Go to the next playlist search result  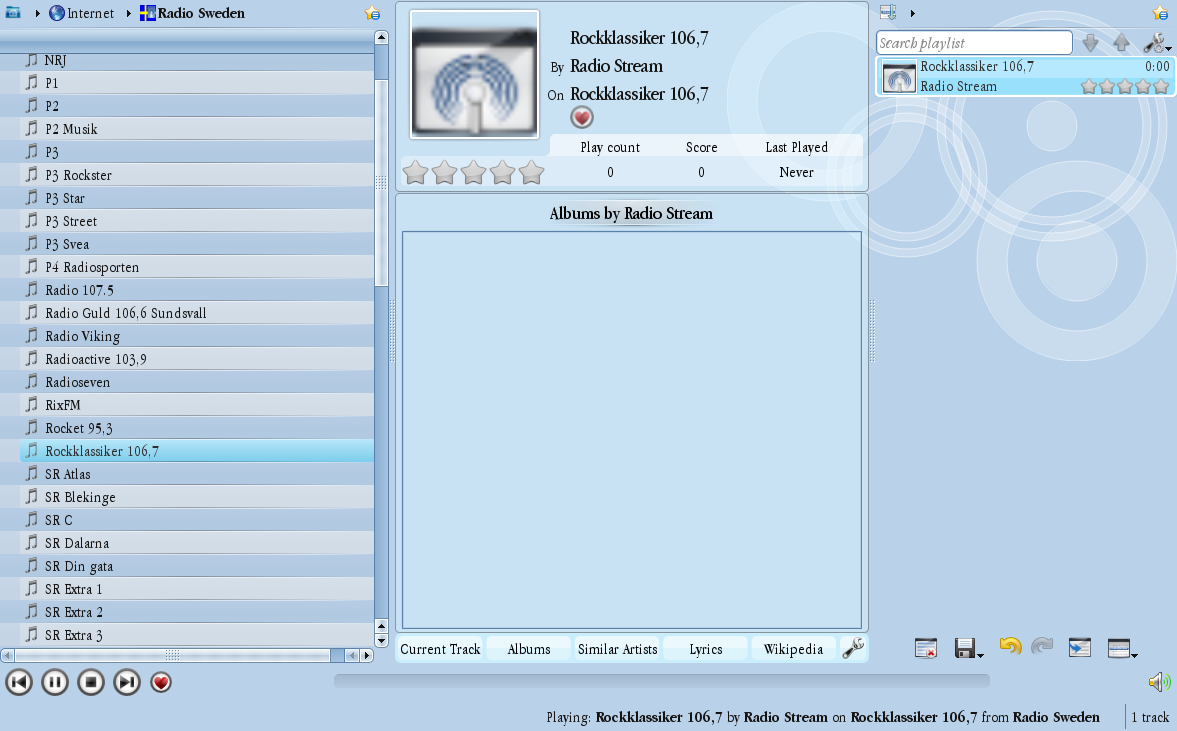[x=1091, y=43]
